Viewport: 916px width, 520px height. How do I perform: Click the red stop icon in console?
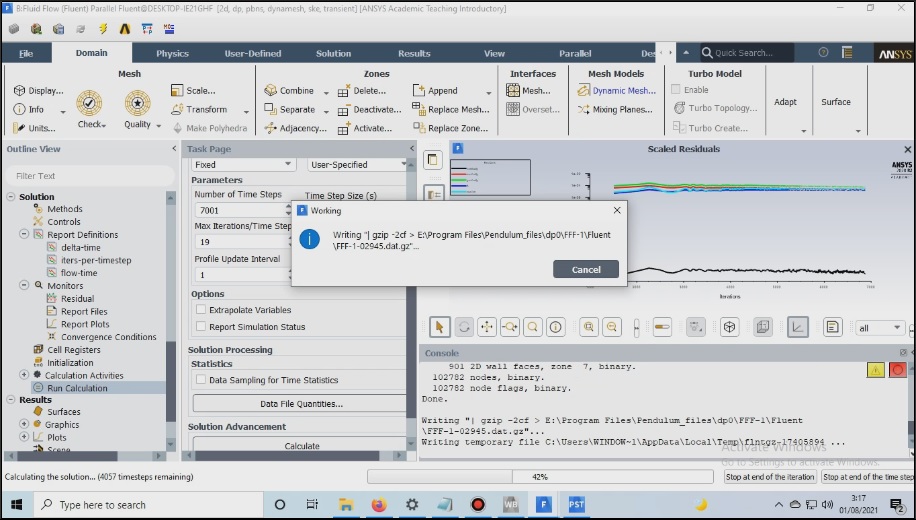pos(898,370)
